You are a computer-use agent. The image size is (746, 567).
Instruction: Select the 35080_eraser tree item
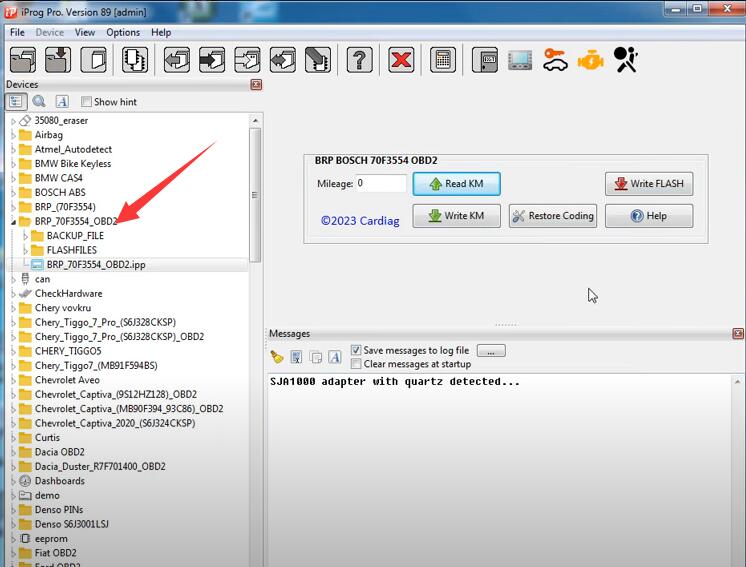click(x=61, y=120)
